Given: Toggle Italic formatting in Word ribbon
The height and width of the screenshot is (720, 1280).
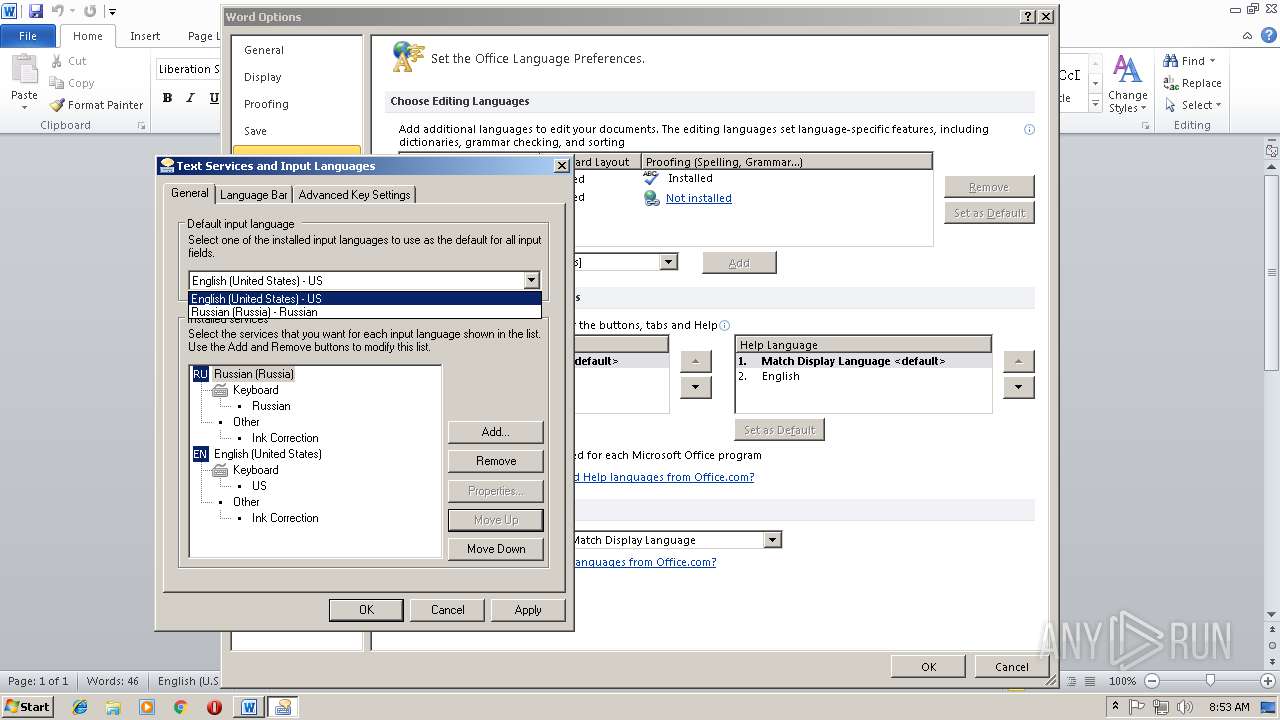Looking at the screenshot, I should click(191, 97).
